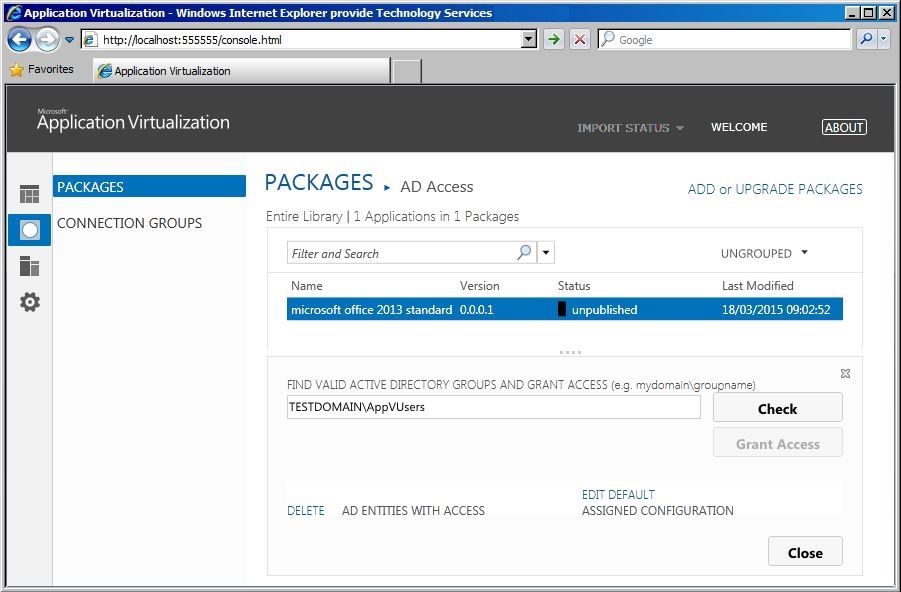The width and height of the screenshot is (901, 592).
Task: Expand the IMPORT STATUS dropdown
Action: [x=630, y=128]
